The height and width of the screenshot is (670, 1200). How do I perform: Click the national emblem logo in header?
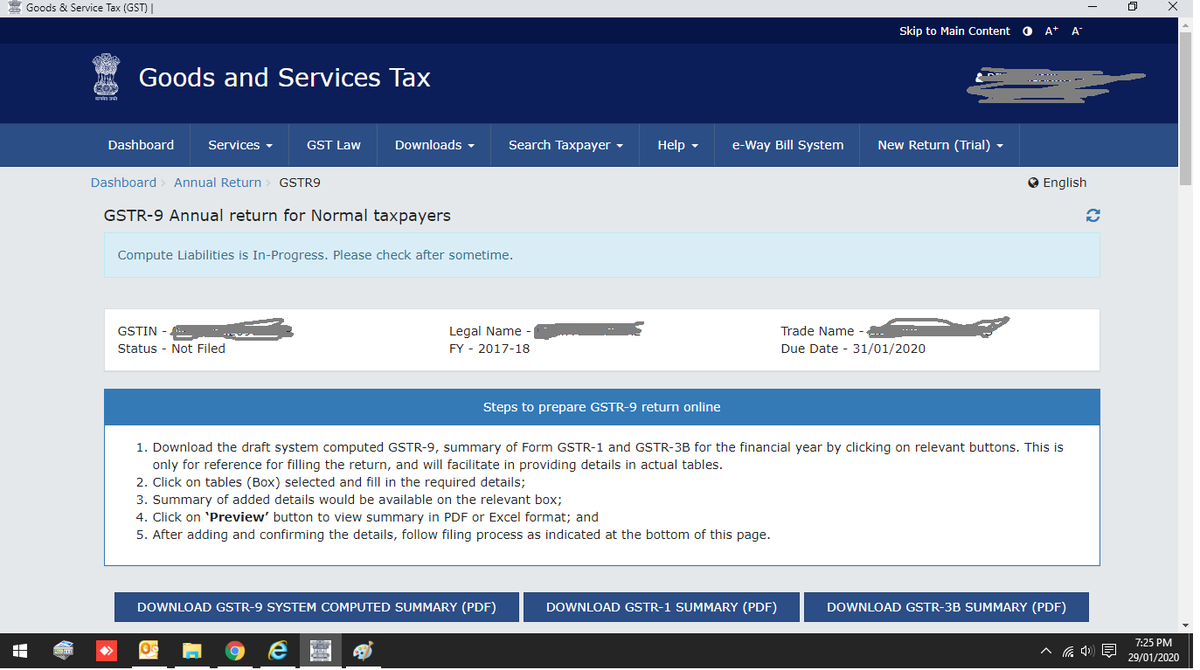point(105,78)
